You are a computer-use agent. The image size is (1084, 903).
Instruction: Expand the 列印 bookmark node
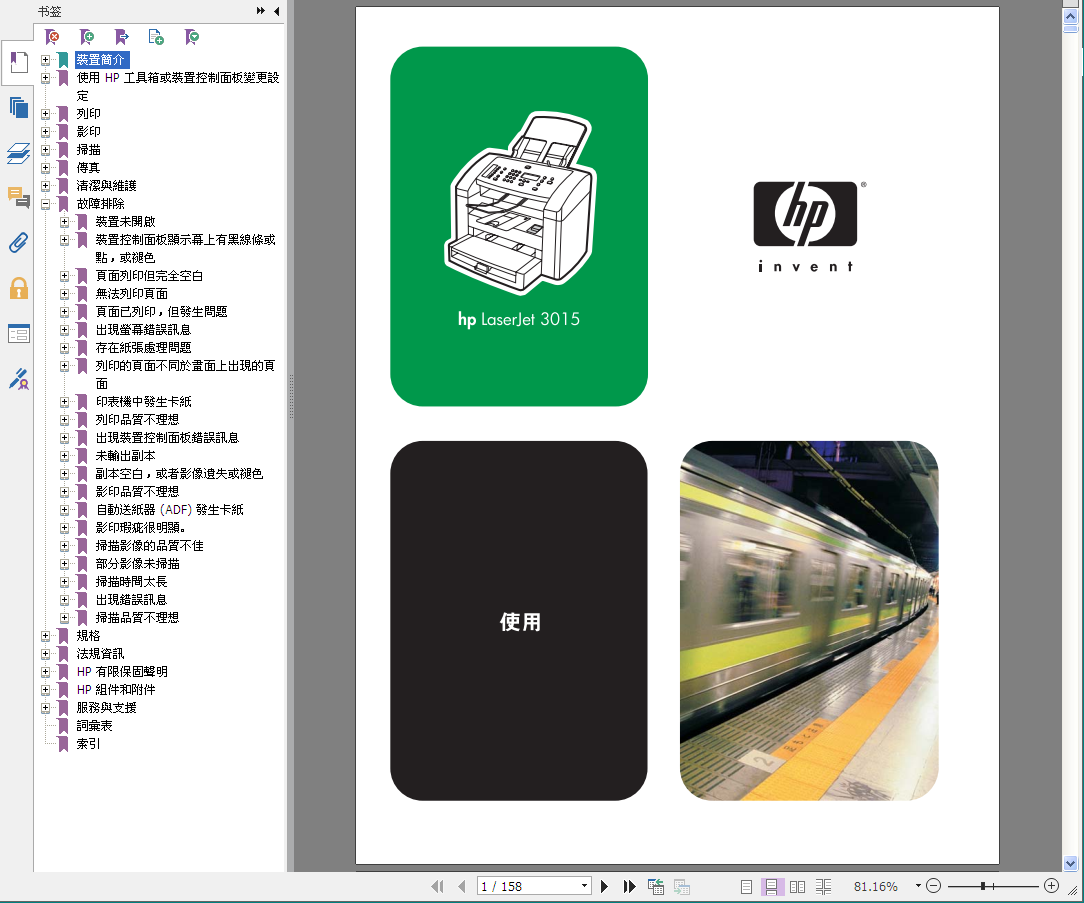(46, 113)
